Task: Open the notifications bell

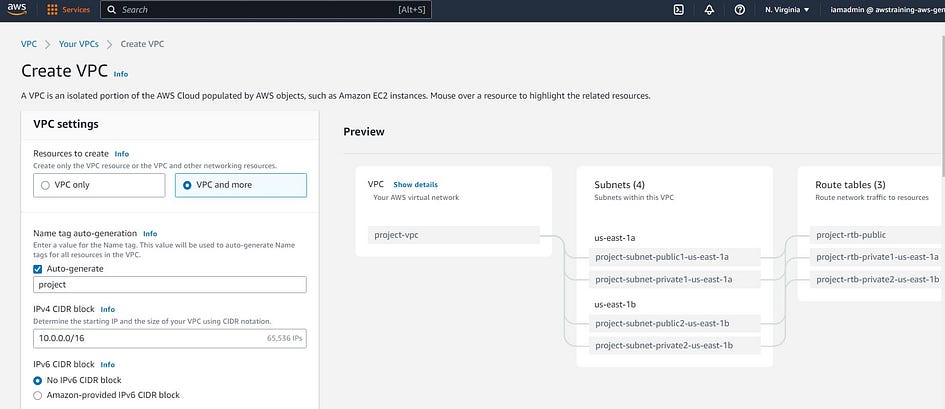Action: (709, 10)
